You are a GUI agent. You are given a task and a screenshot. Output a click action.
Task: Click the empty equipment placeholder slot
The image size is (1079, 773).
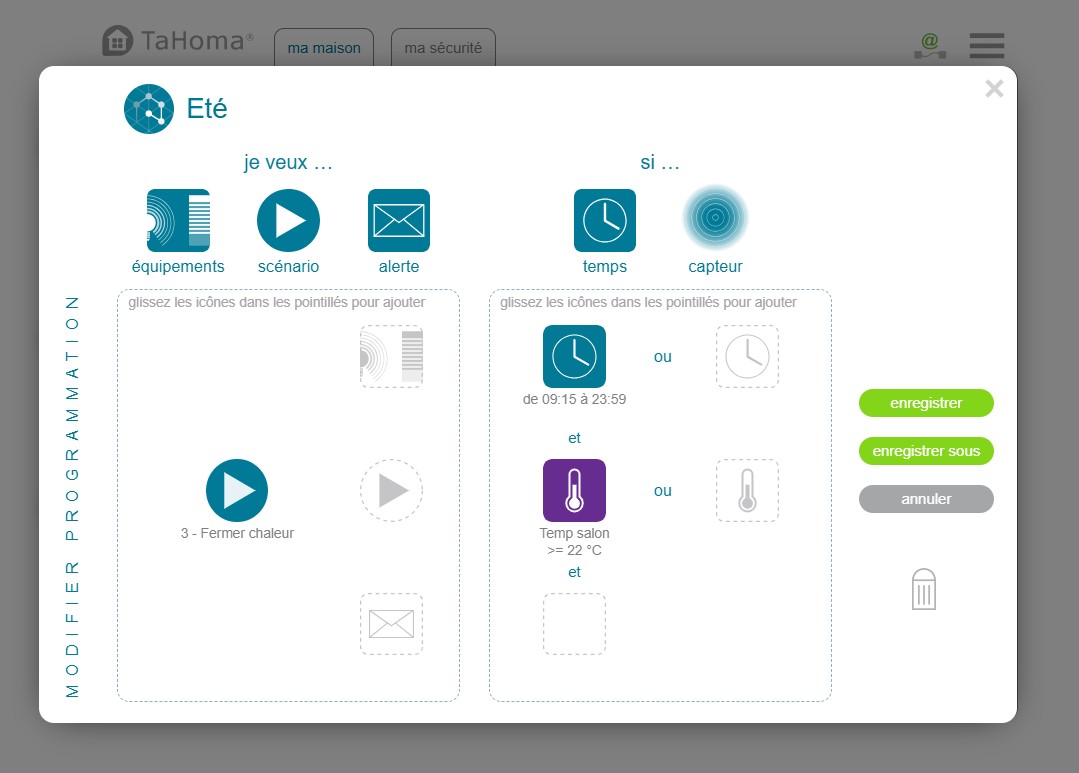[391, 356]
